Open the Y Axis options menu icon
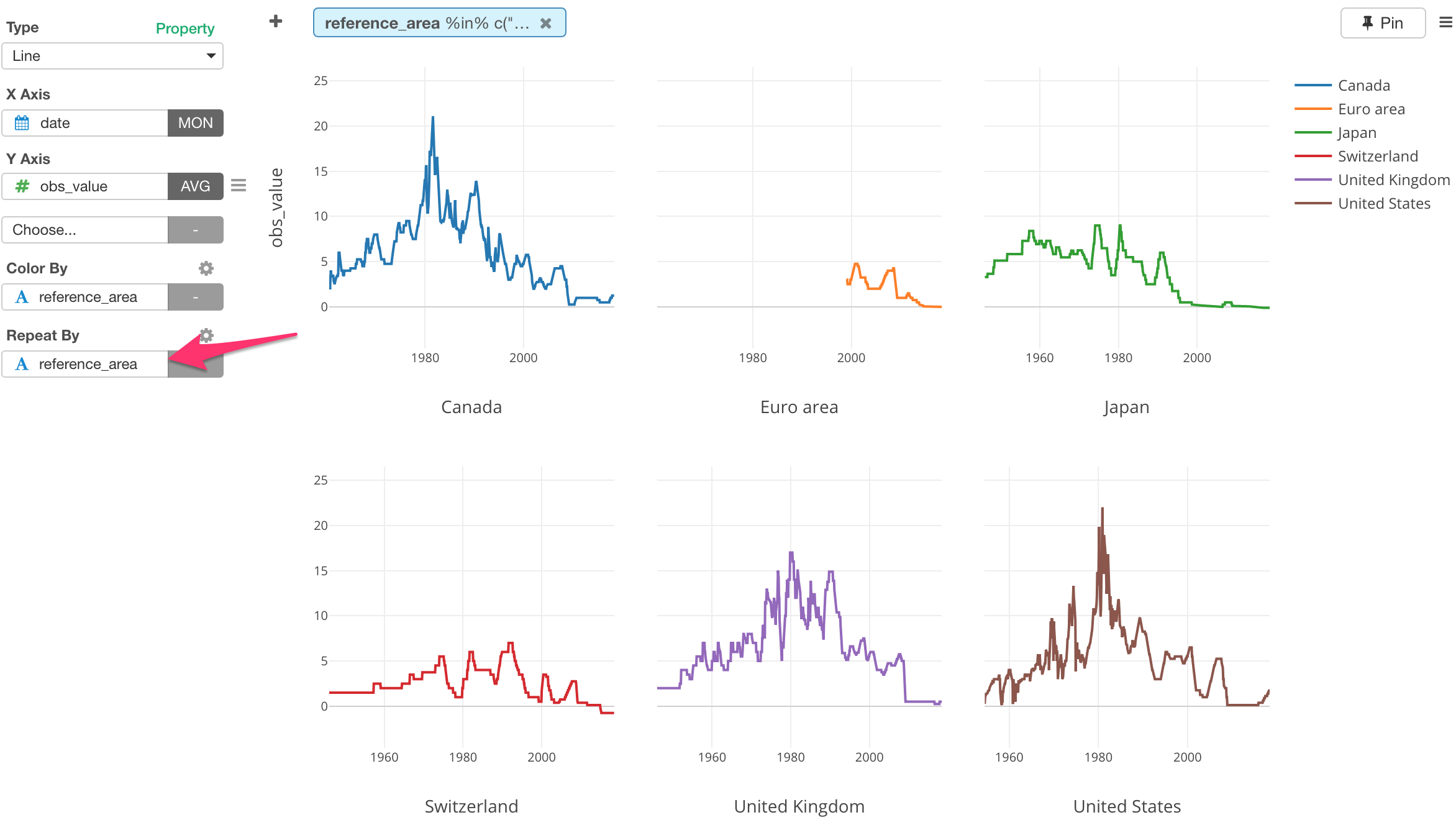Viewport: 1456px width, 820px height. point(239,185)
